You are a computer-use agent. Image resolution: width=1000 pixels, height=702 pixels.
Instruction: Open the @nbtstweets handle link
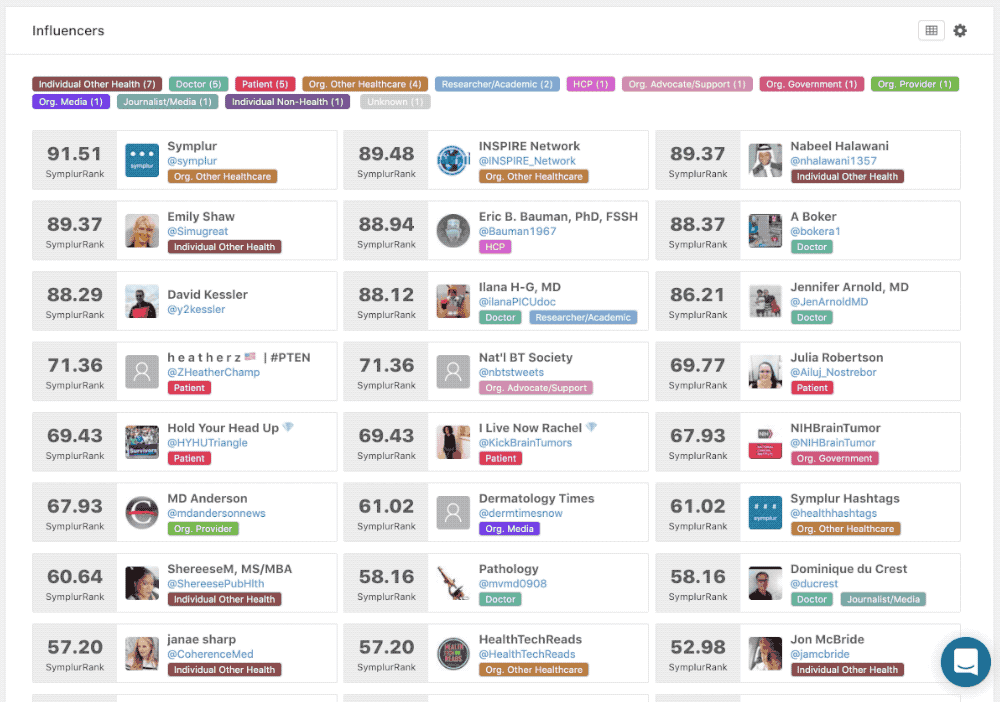[x=511, y=372]
